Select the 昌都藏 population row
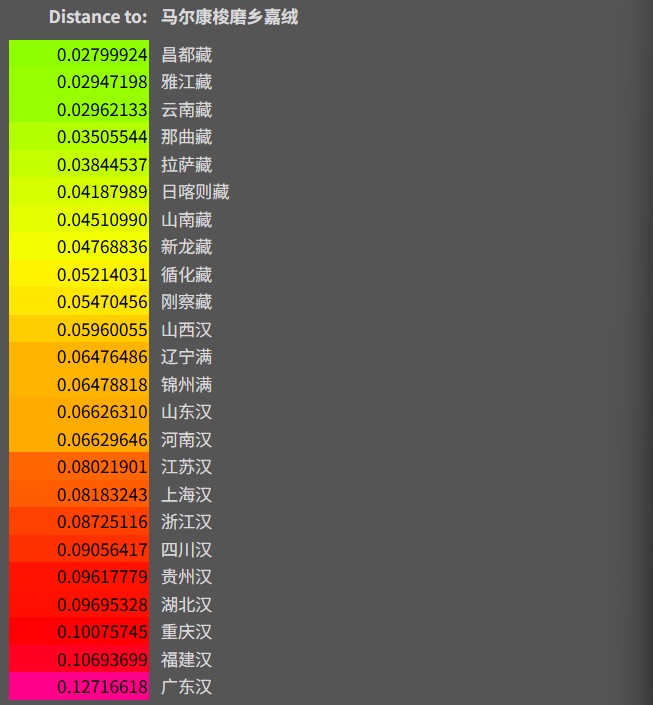The height and width of the screenshot is (705, 653). pyautogui.click(x=186, y=55)
